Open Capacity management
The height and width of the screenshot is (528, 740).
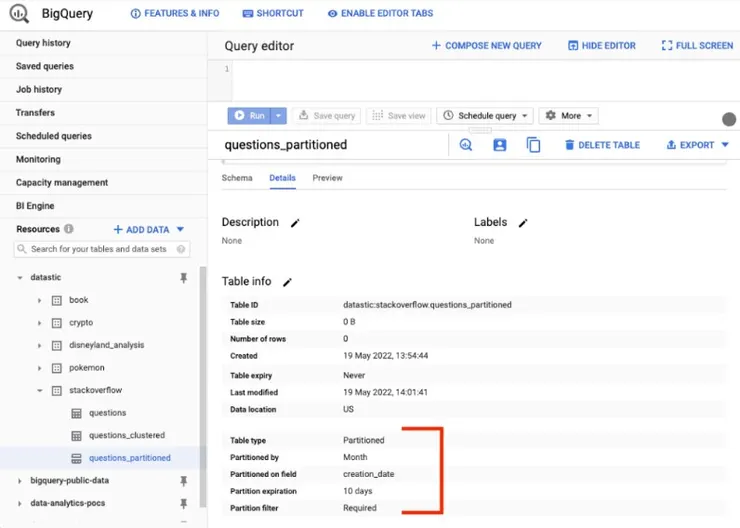[x=62, y=182]
